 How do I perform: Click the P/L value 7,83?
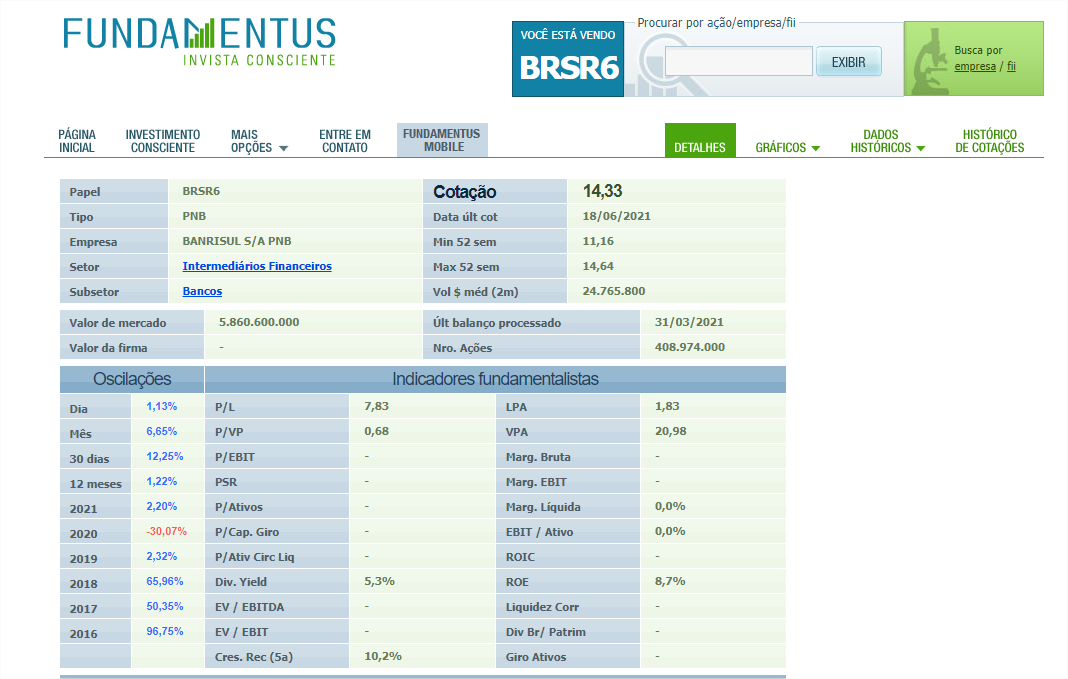point(376,407)
